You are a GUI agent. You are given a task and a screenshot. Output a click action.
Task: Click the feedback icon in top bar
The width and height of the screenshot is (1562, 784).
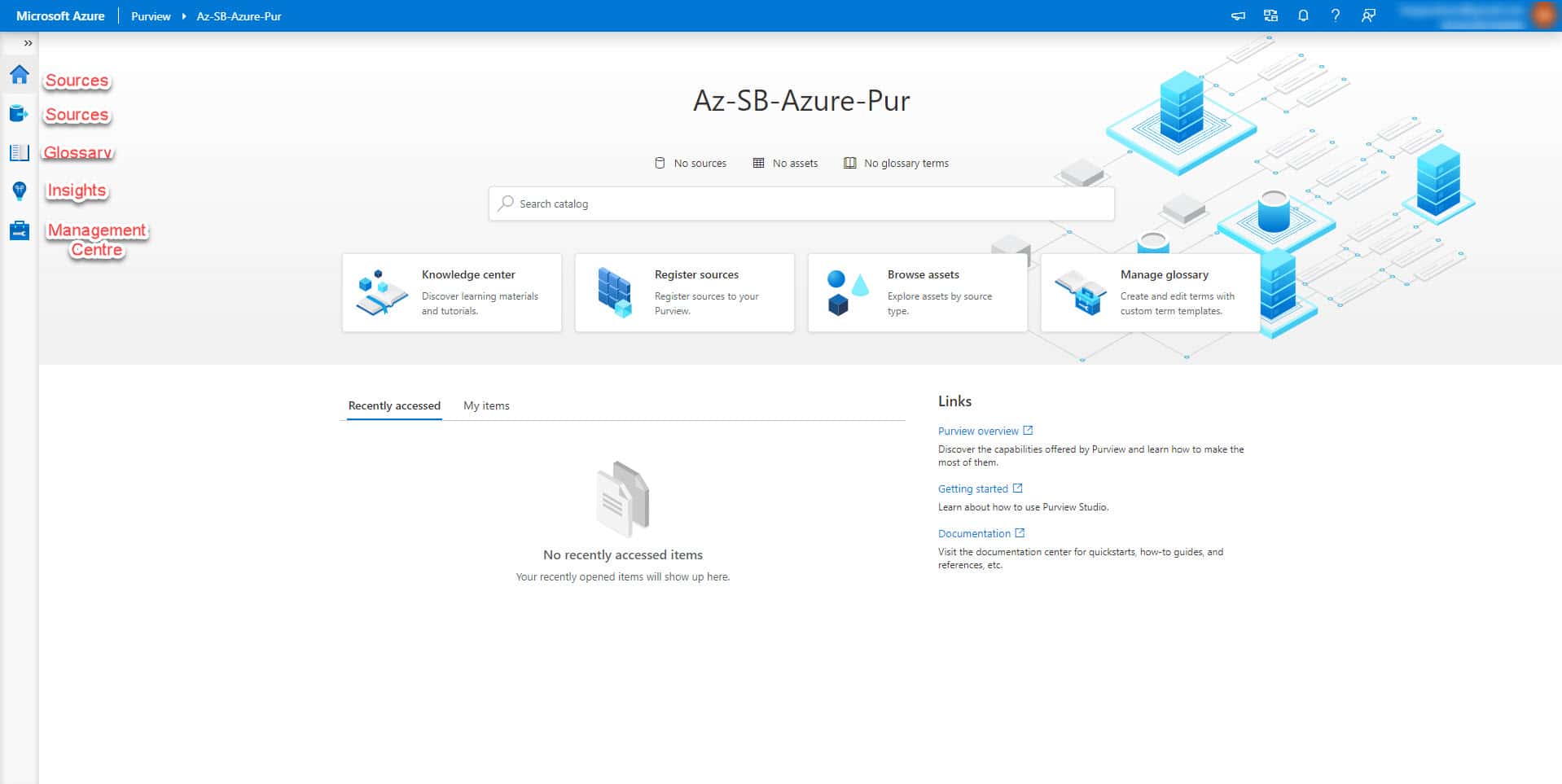(1368, 15)
